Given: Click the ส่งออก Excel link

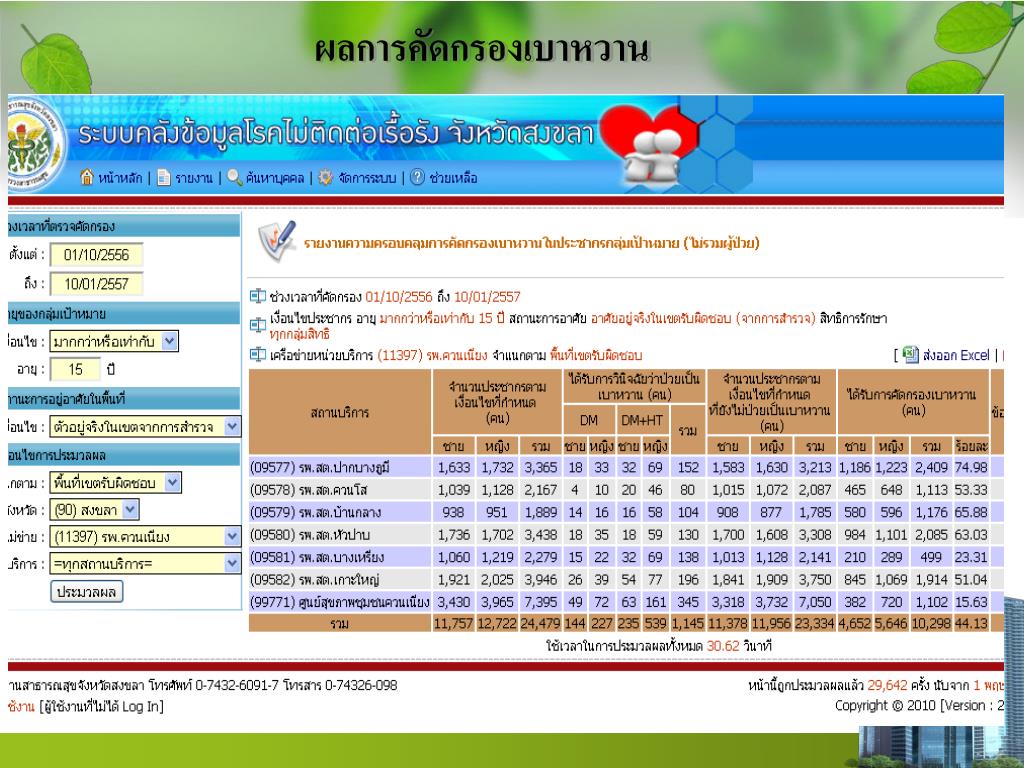Looking at the screenshot, I should coord(956,355).
